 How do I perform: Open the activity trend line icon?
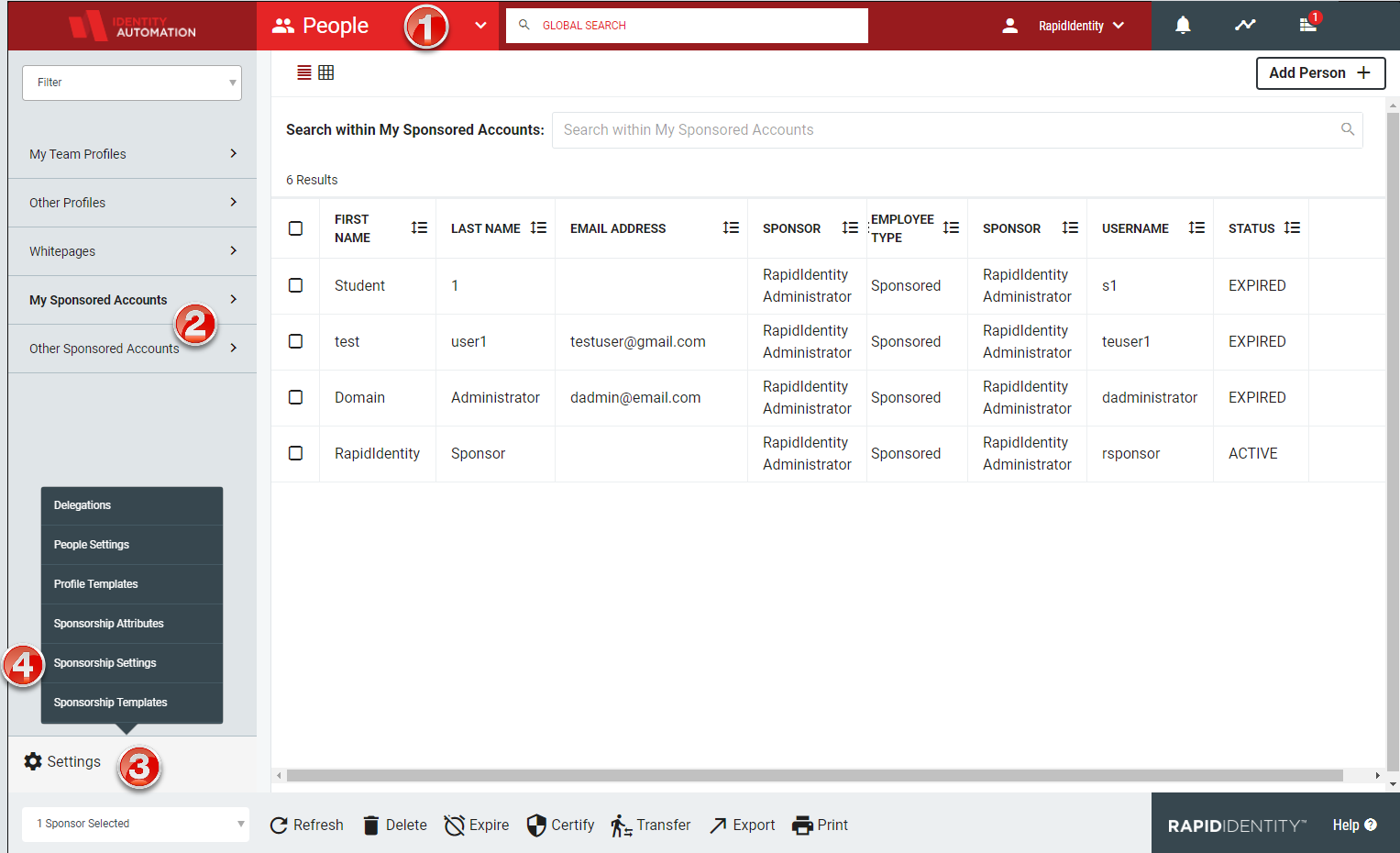[1245, 26]
